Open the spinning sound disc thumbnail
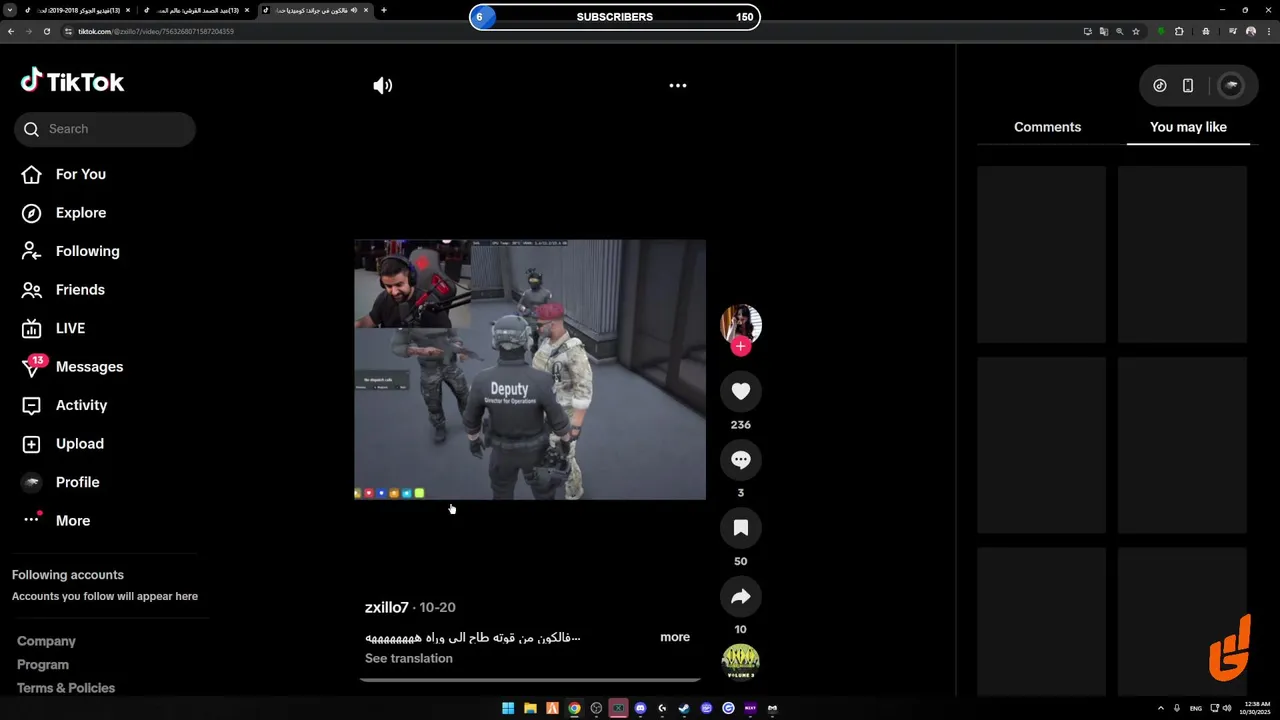 (741, 662)
